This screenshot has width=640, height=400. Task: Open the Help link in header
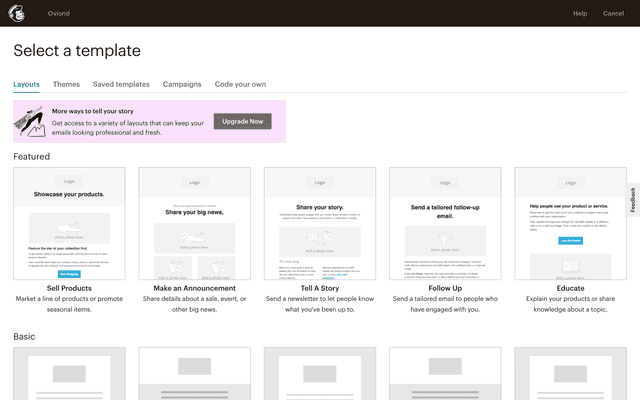click(580, 13)
